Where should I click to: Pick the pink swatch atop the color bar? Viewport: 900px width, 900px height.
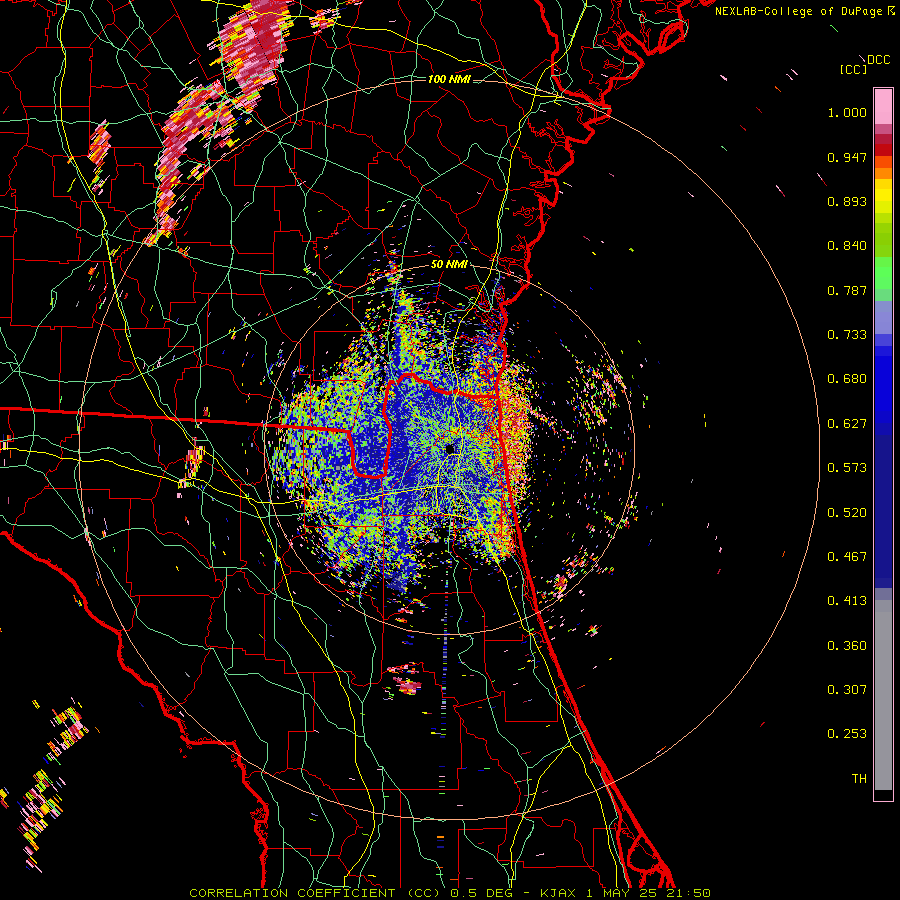point(883,107)
